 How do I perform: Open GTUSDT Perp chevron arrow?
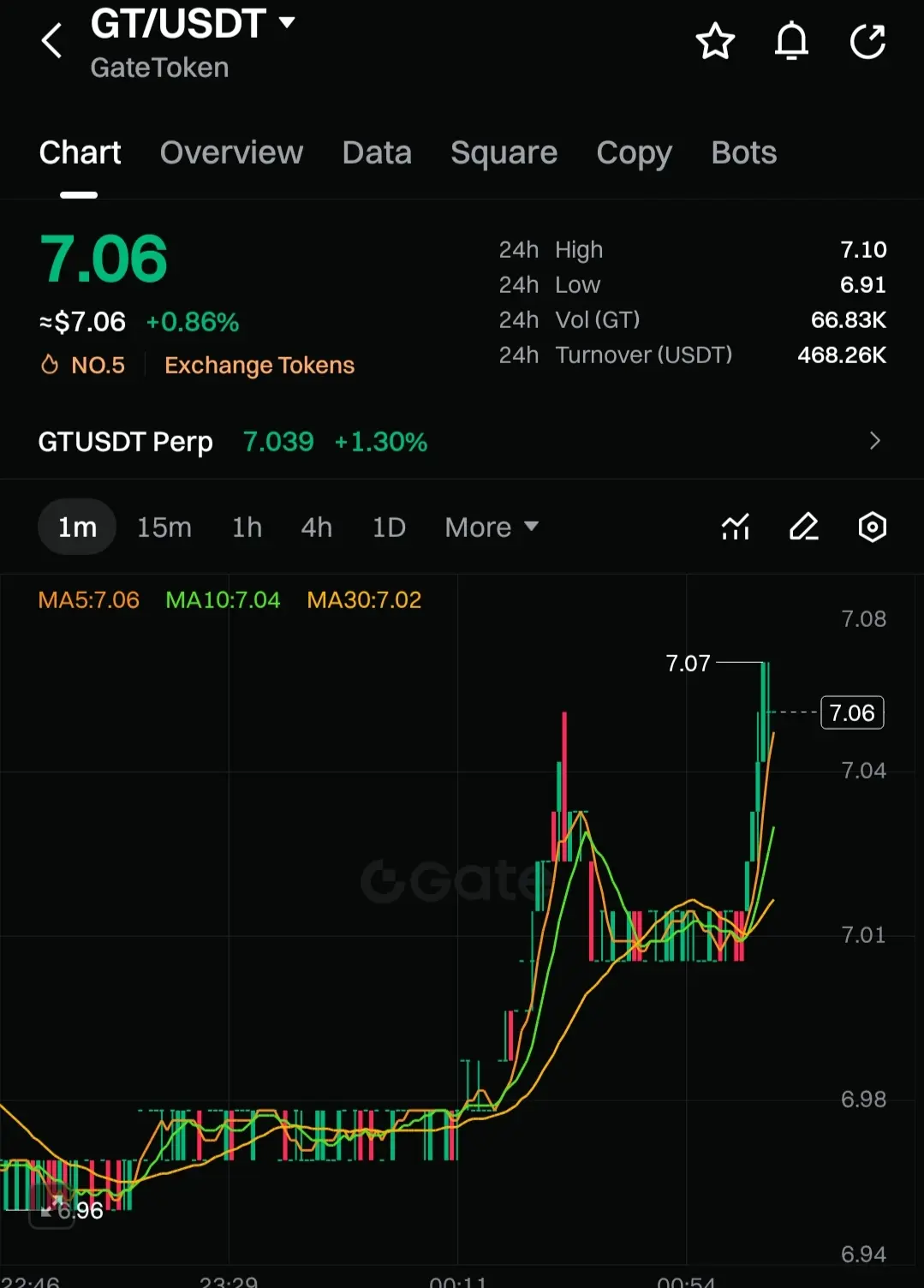point(874,441)
